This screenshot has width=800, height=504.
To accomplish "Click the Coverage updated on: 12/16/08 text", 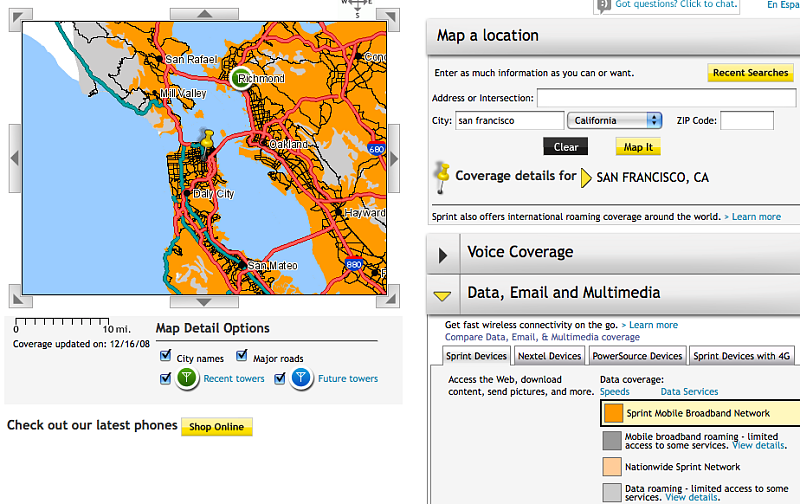I will [x=81, y=344].
